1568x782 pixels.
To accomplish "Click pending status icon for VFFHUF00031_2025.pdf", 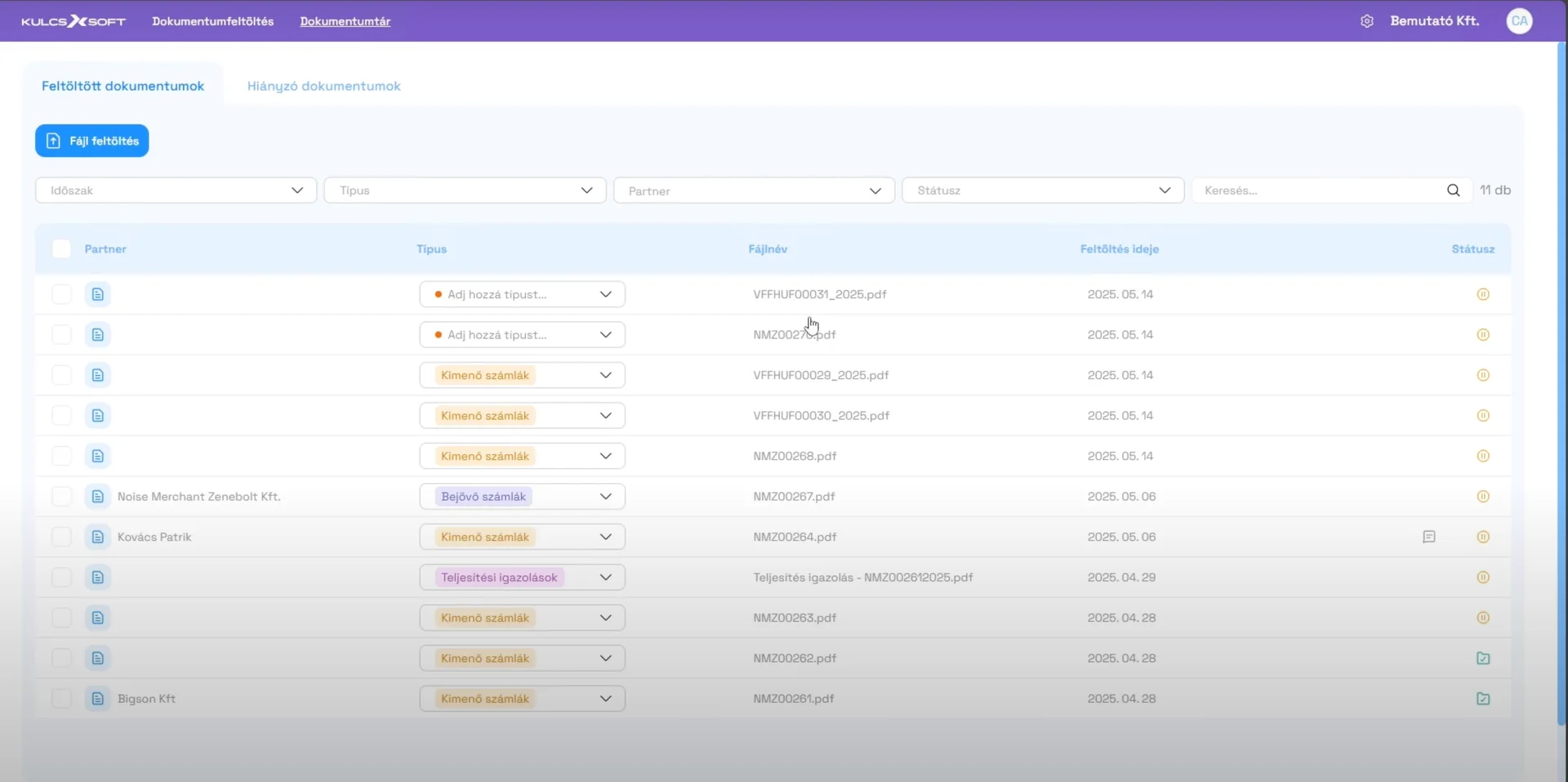I will click(x=1483, y=294).
